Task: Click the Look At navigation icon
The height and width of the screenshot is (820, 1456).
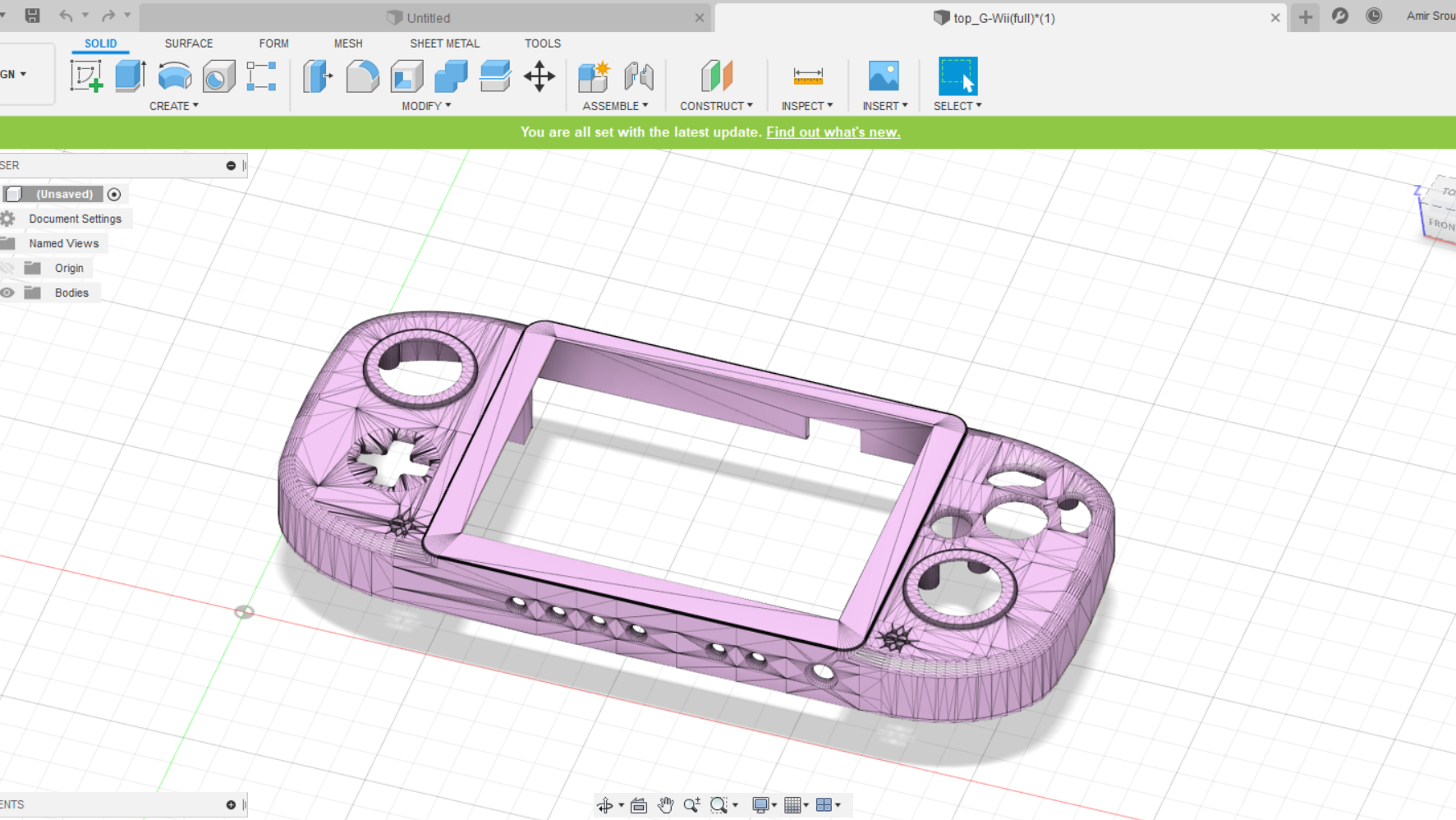Action: tap(639, 805)
